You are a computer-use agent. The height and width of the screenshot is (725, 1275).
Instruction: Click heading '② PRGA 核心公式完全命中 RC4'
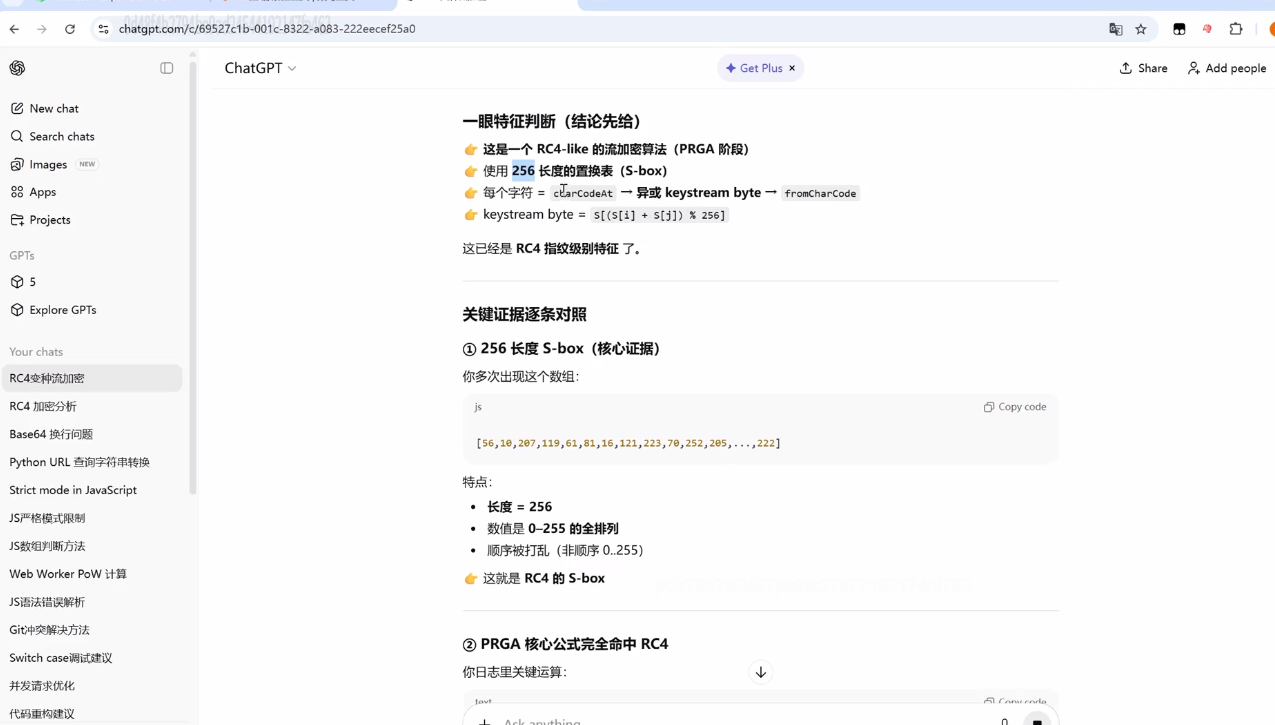[565, 644]
